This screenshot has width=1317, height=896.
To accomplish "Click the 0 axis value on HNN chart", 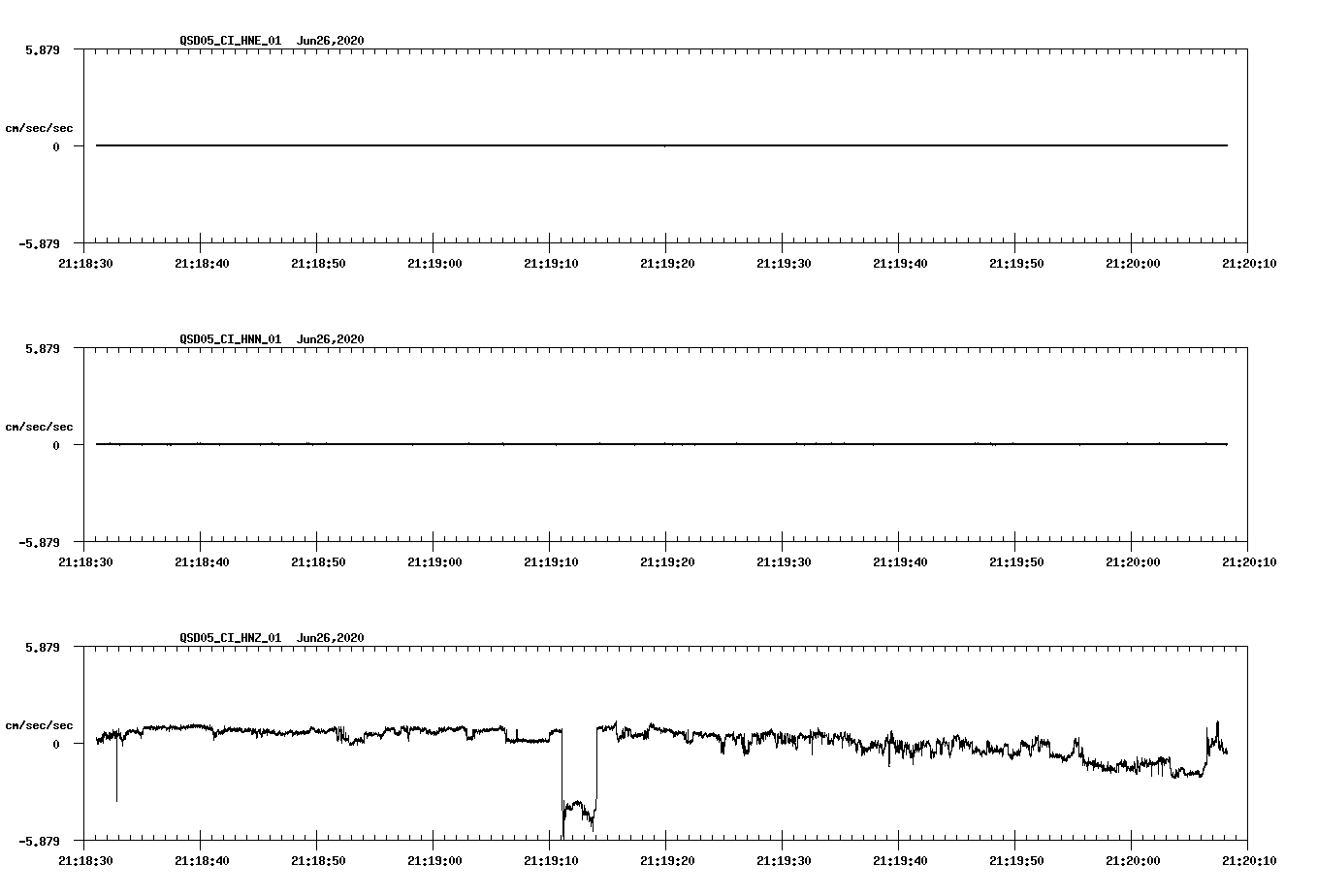I will pyautogui.click(x=56, y=445).
